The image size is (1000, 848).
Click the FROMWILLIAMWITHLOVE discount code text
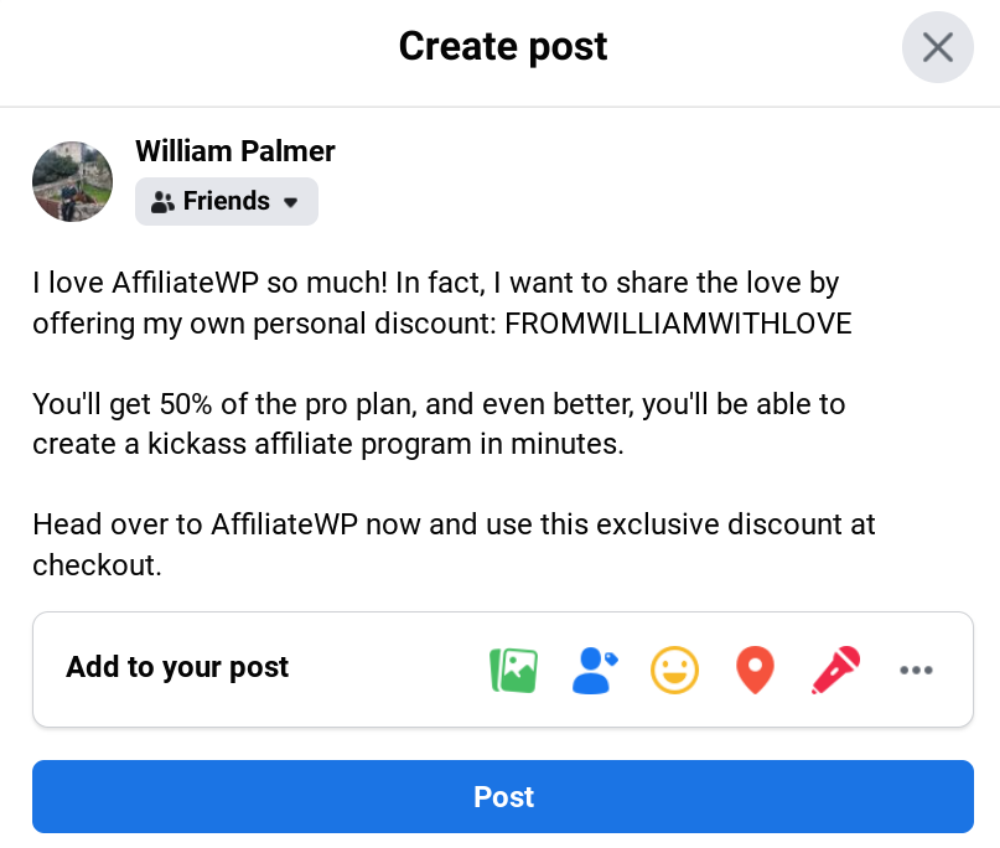click(x=679, y=324)
